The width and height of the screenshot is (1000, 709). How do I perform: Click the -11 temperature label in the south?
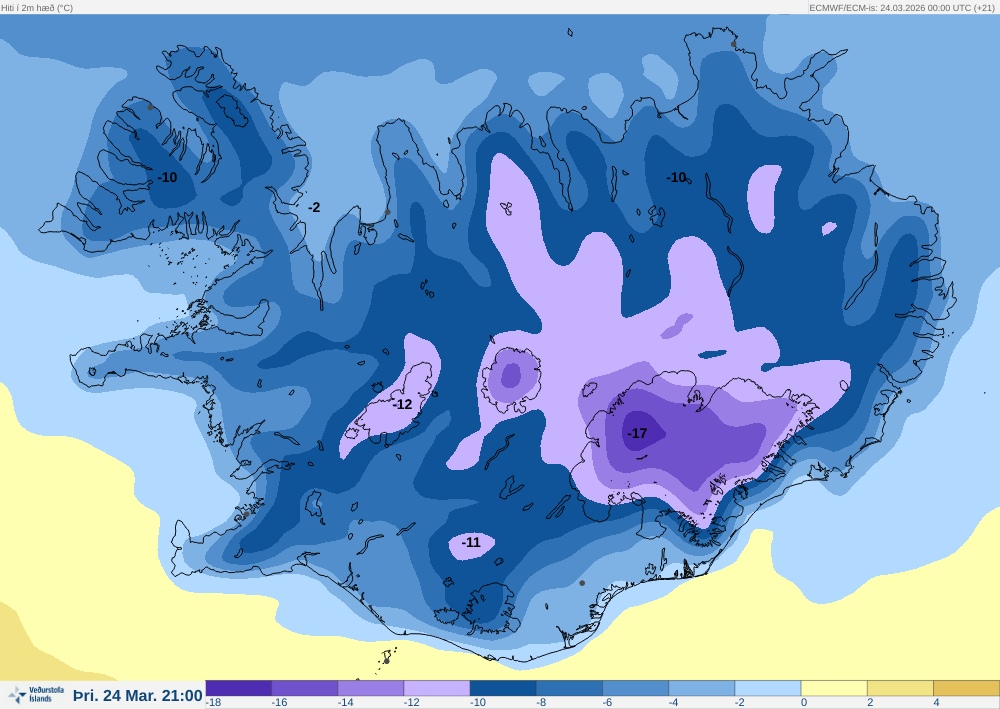pos(471,543)
